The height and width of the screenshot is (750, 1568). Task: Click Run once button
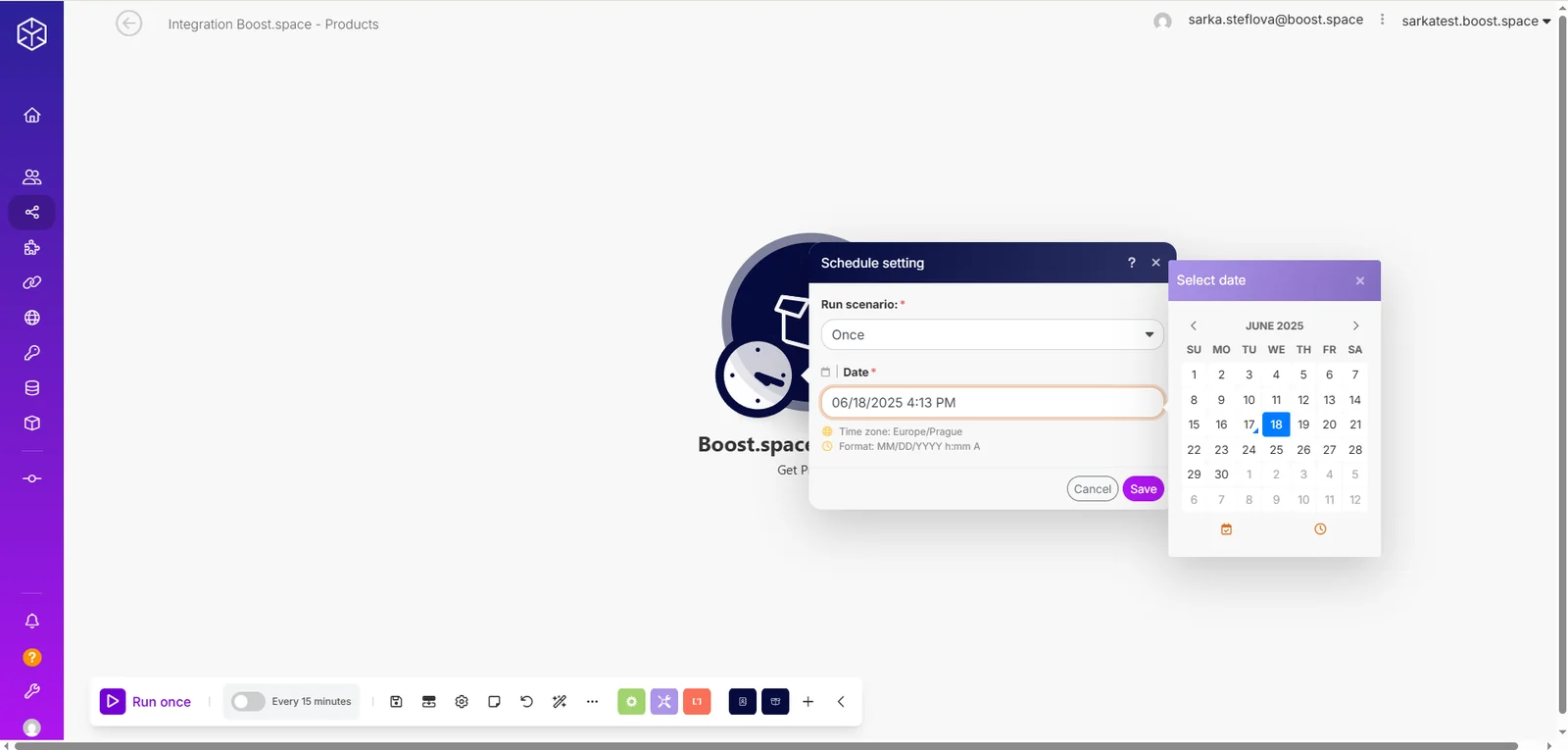pyautogui.click(x=146, y=702)
